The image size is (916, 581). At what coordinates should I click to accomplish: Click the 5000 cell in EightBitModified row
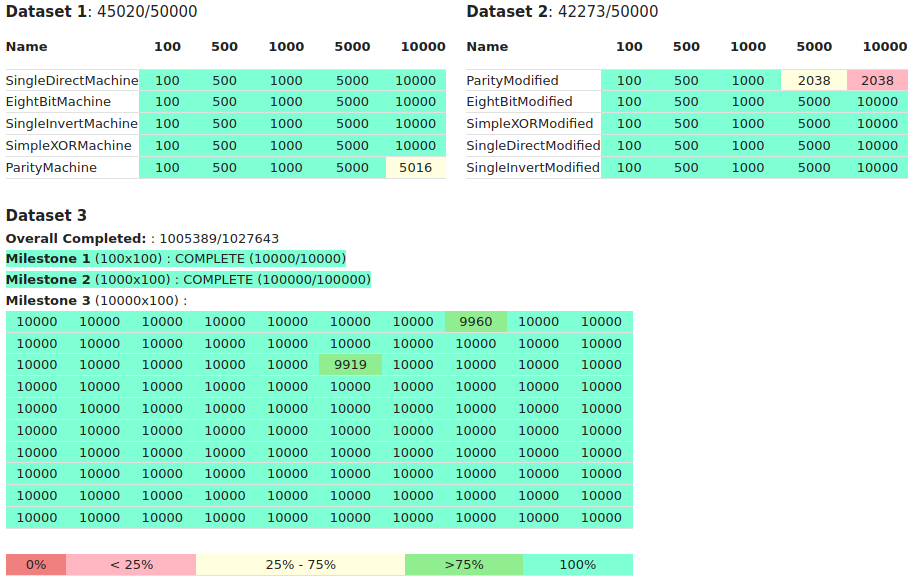click(814, 102)
